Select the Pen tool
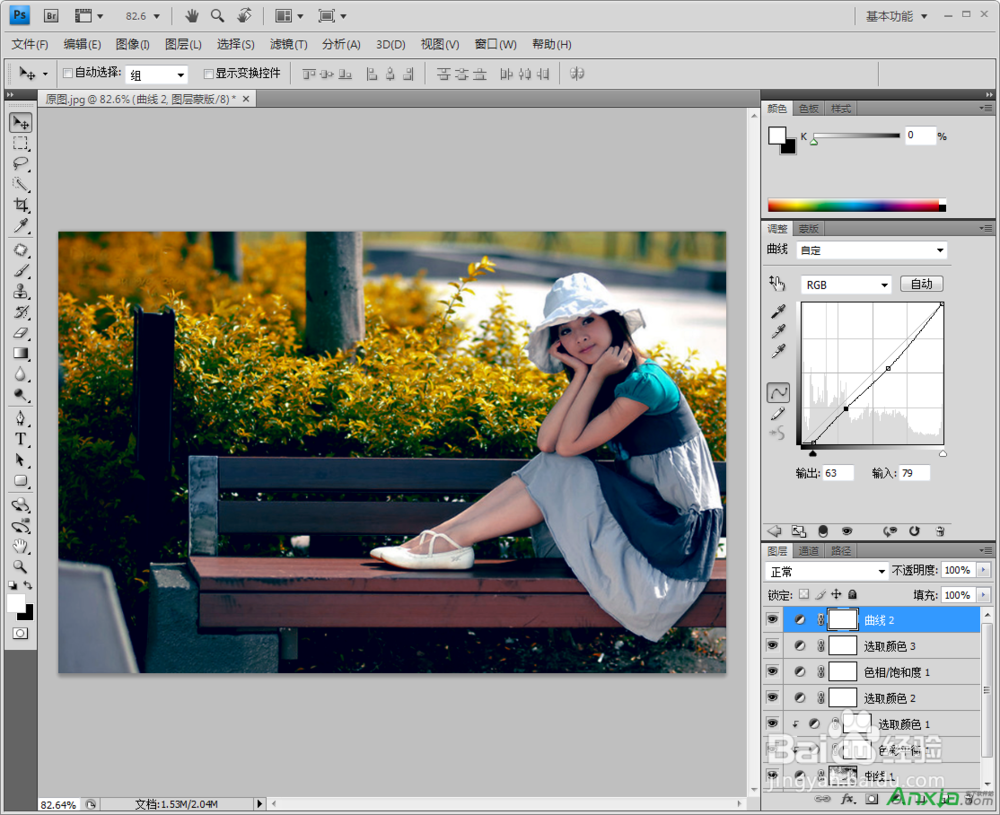This screenshot has width=1000, height=815. (20, 418)
